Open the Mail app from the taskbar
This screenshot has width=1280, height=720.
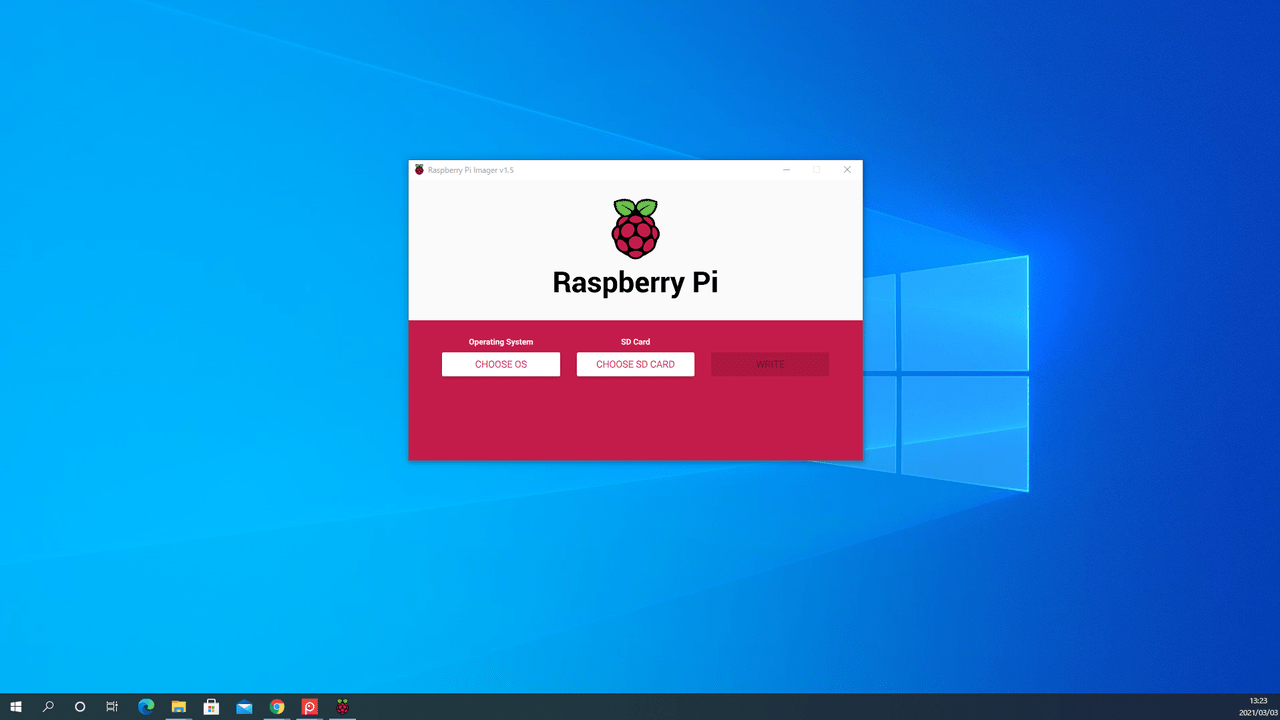tap(244, 707)
